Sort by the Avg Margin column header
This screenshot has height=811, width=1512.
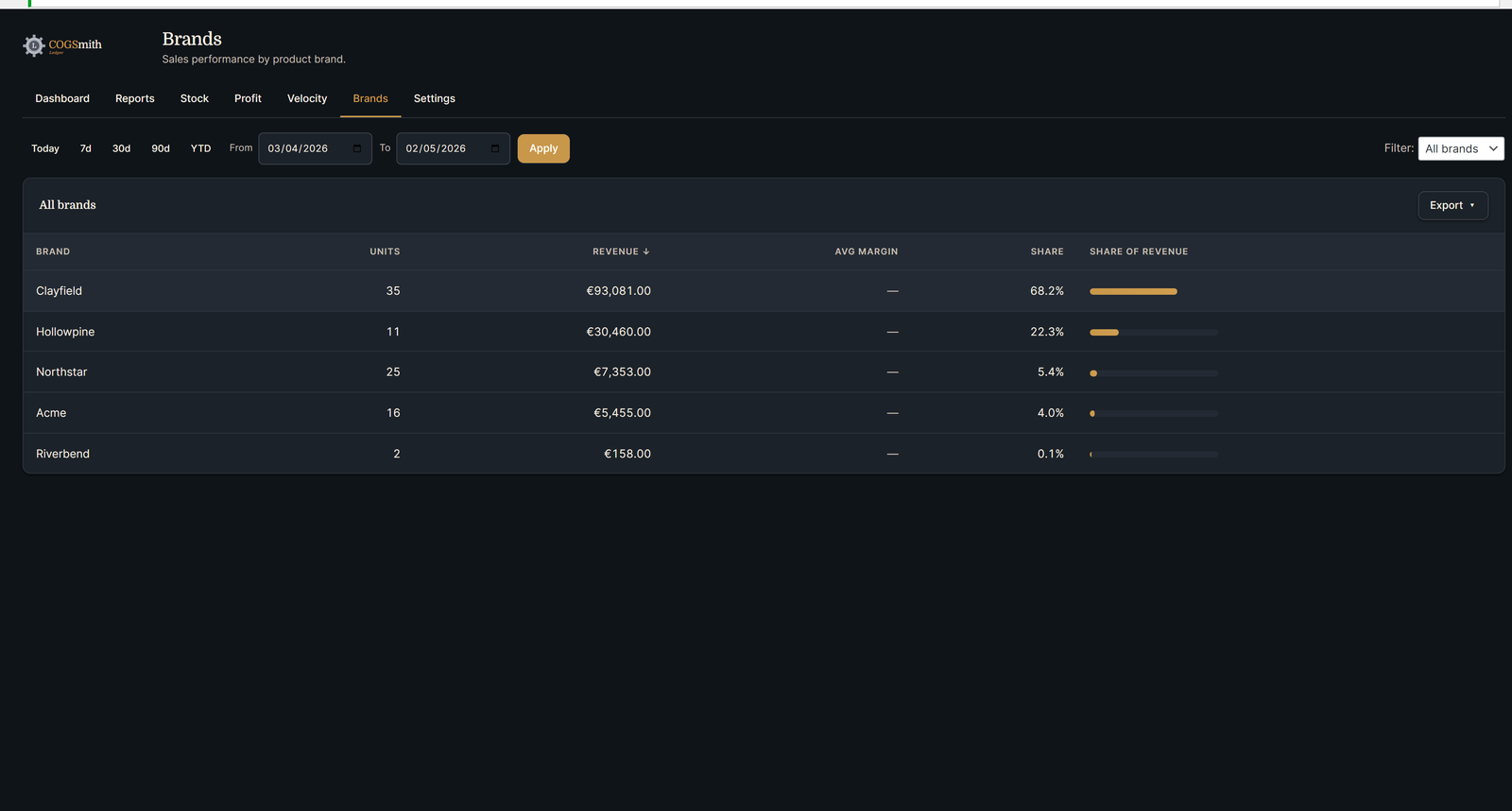pos(867,251)
